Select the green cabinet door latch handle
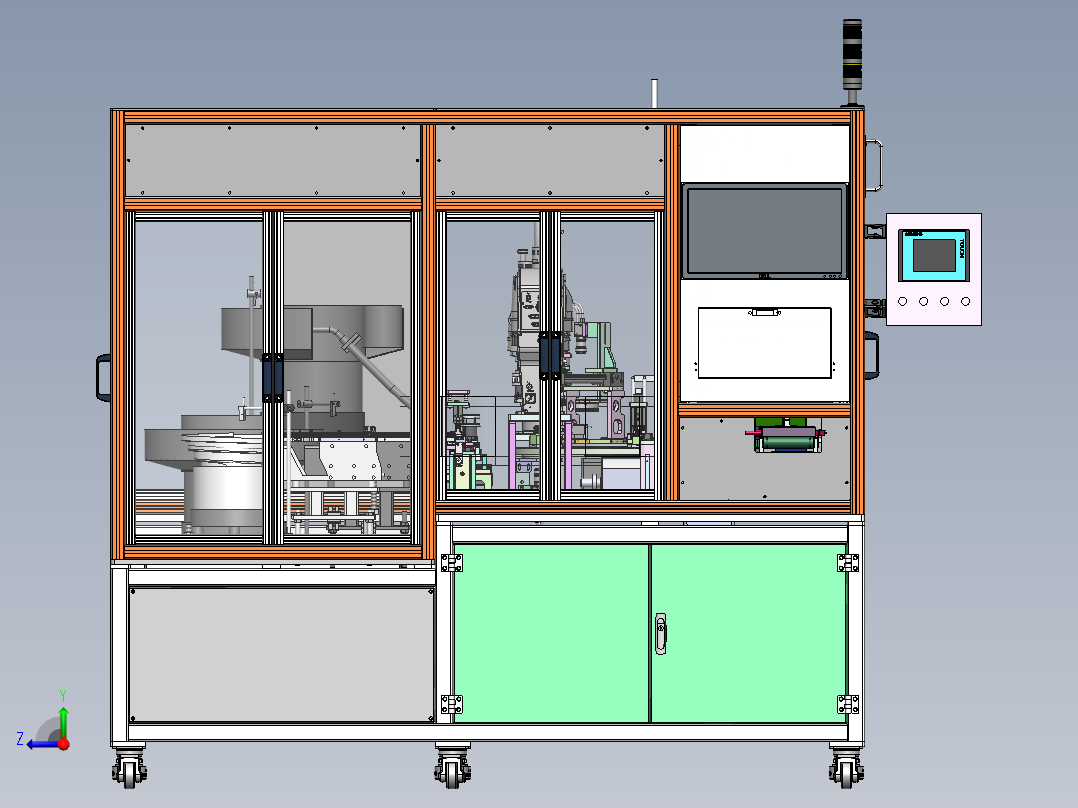Screen dimensions: 1078x808 point(661,633)
